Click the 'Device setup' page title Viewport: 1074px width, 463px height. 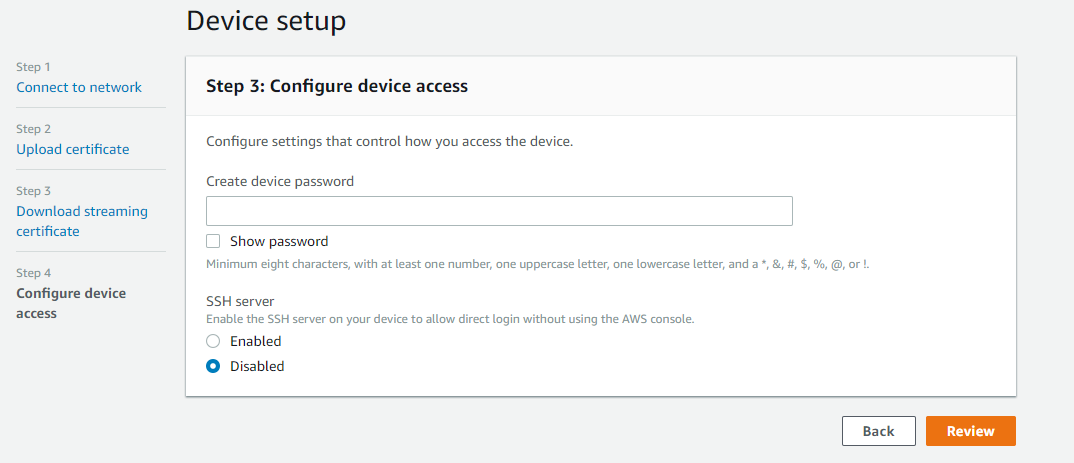[266, 20]
